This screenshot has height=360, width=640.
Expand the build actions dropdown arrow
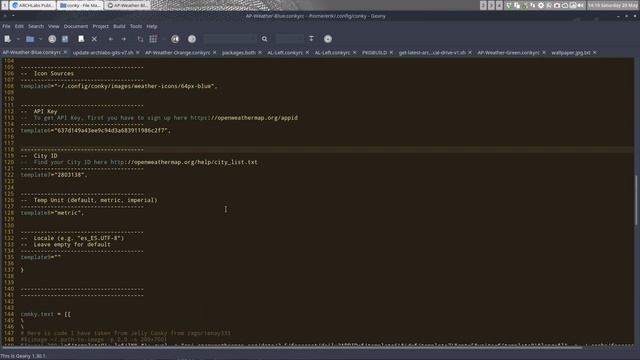(163, 39)
